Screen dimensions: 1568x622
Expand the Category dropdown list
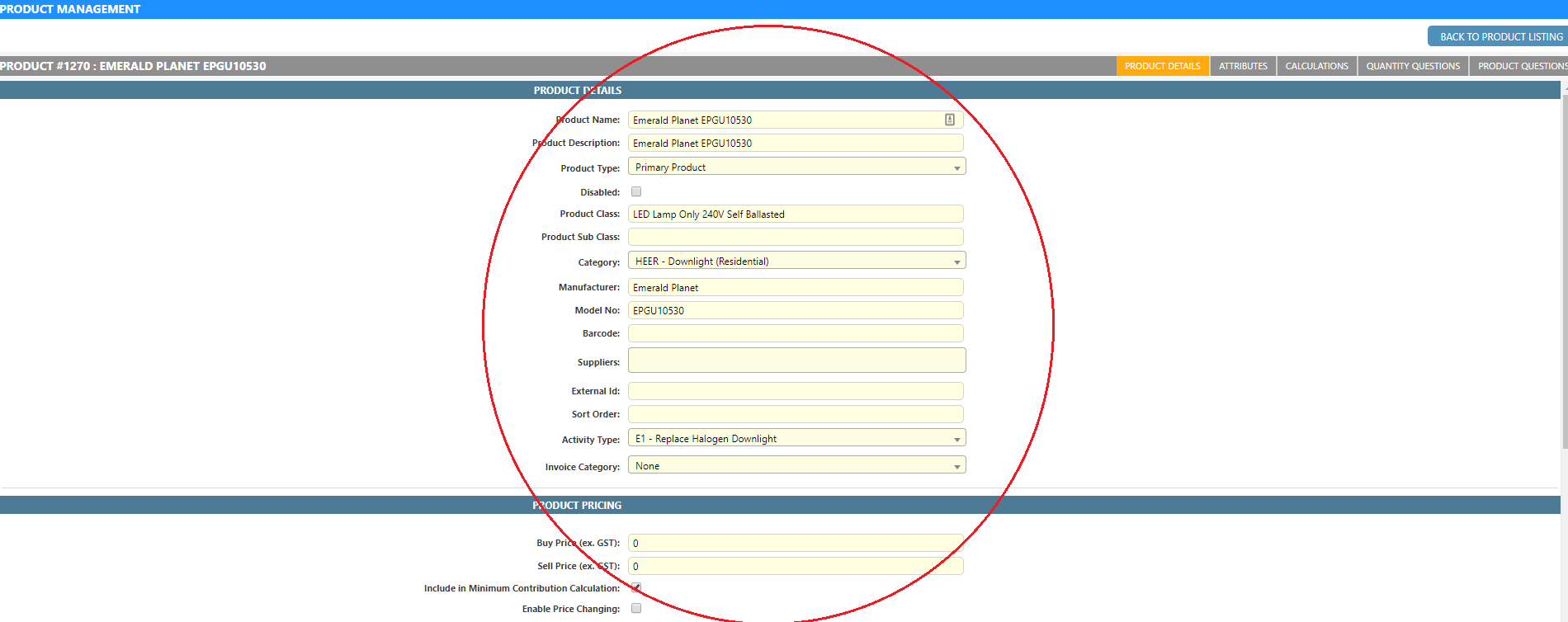[796, 262]
